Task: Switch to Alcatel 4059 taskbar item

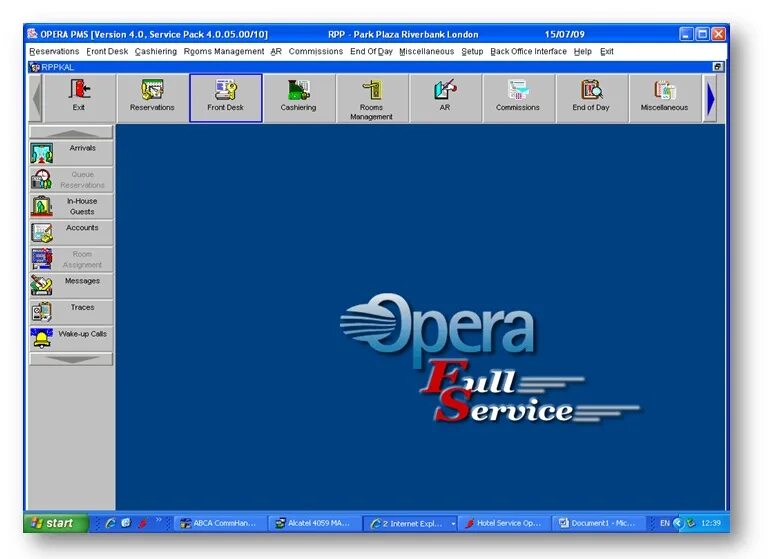Action: click(x=314, y=524)
